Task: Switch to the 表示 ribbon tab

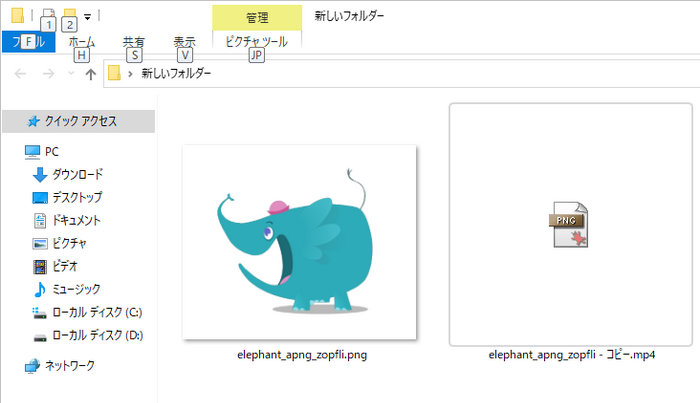Action: 184,42
